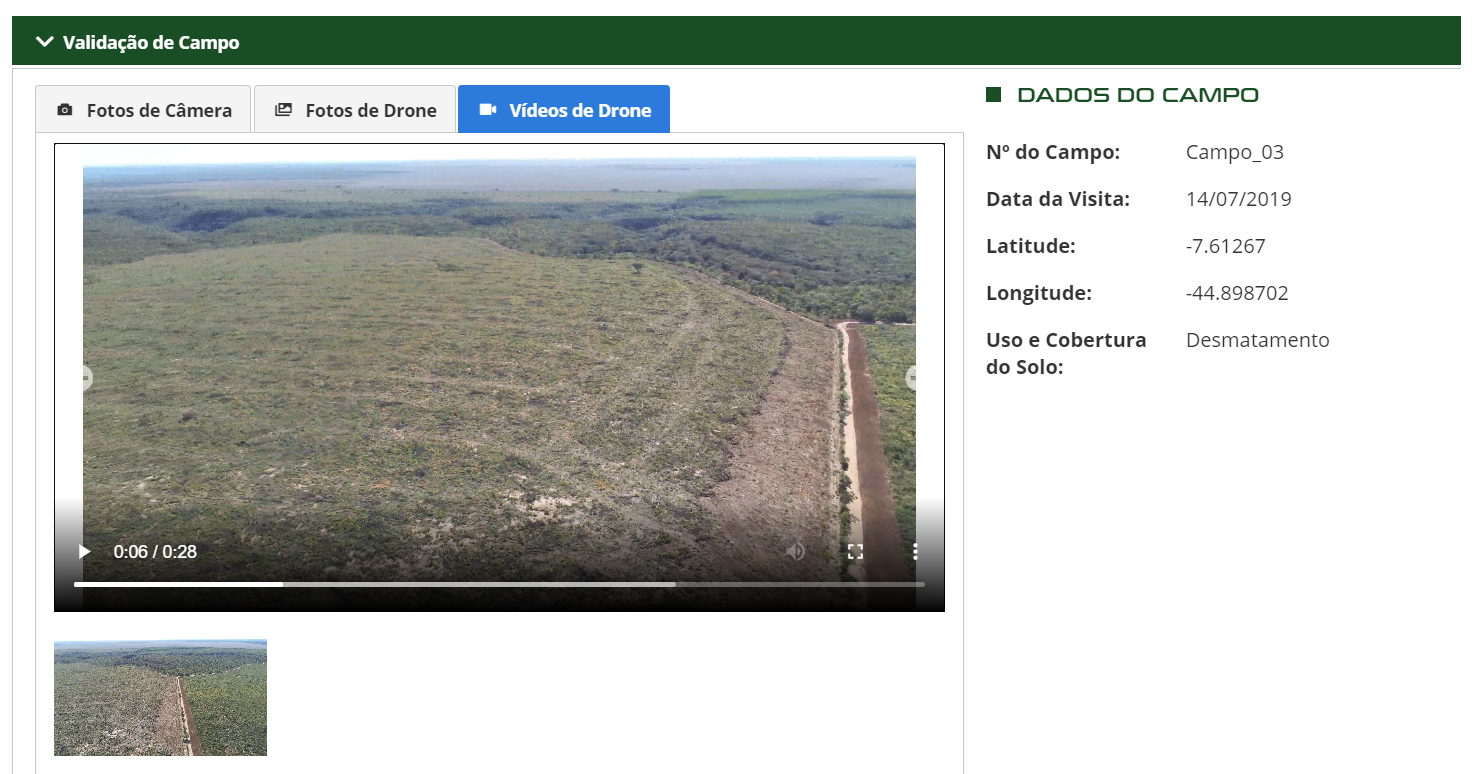Go to previous video with left arrow

point(85,378)
